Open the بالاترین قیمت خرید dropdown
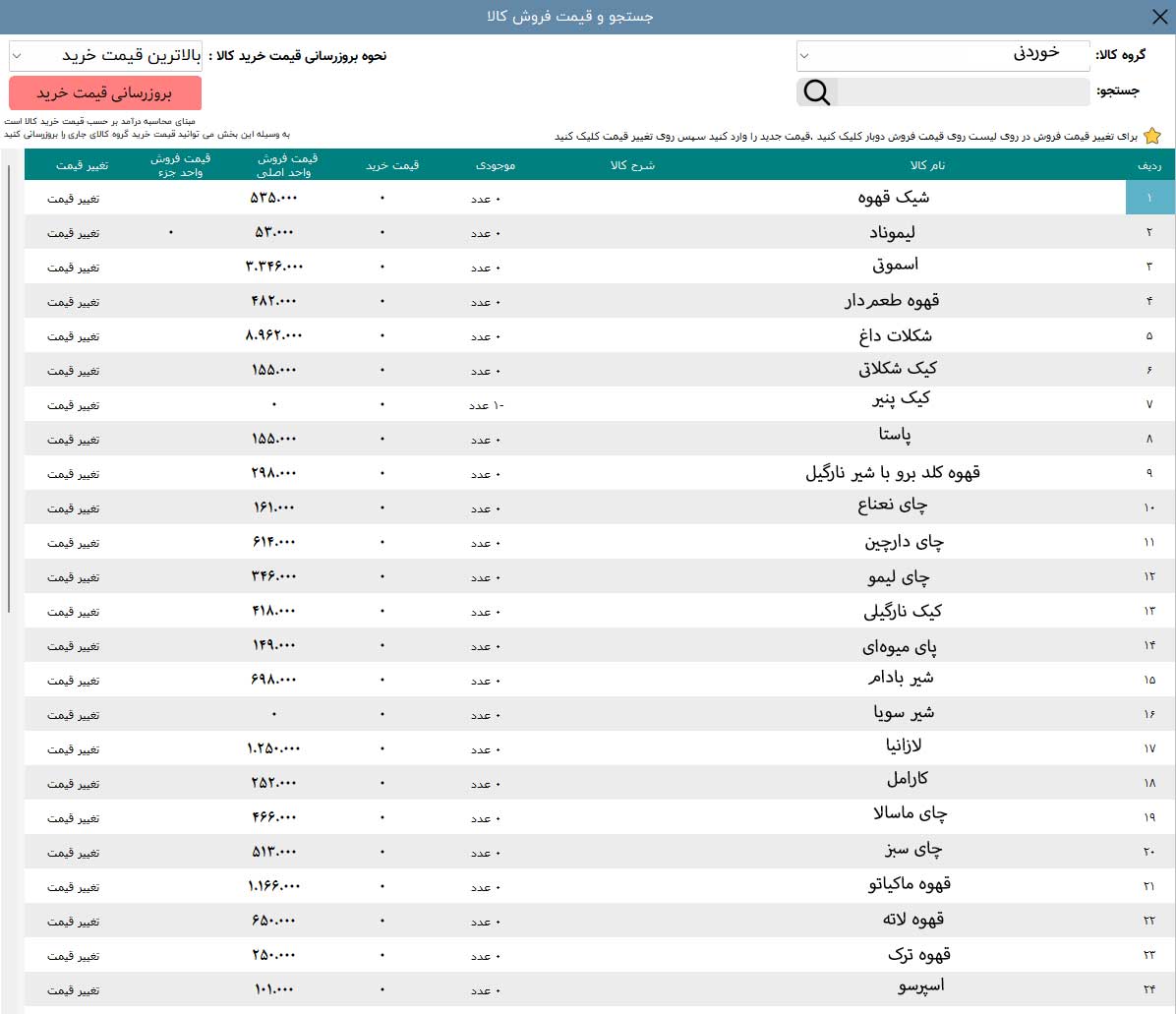 pyautogui.click(x=106, y=55)
